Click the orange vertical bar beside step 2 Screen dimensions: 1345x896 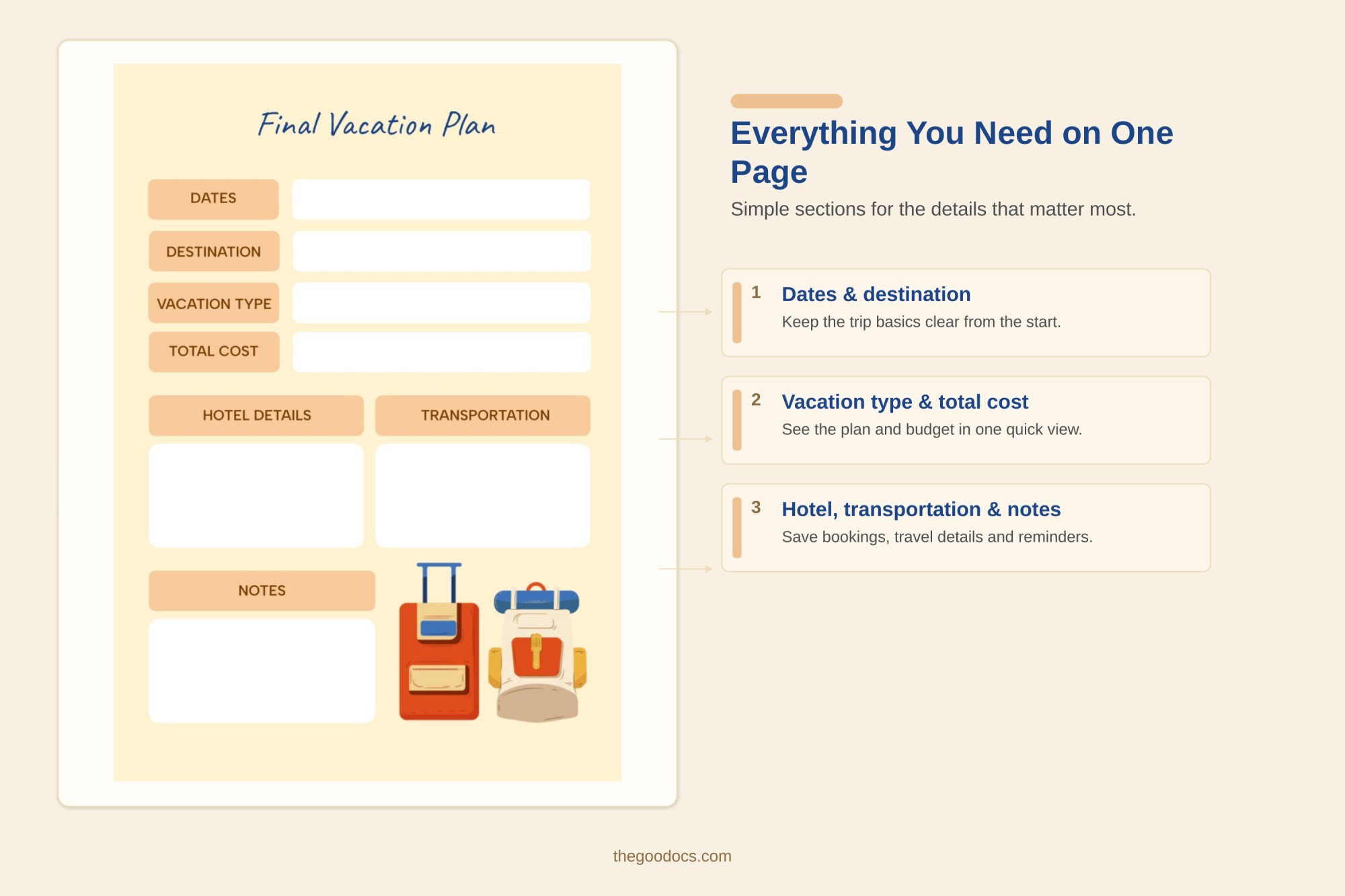click(x=738, y=421)
